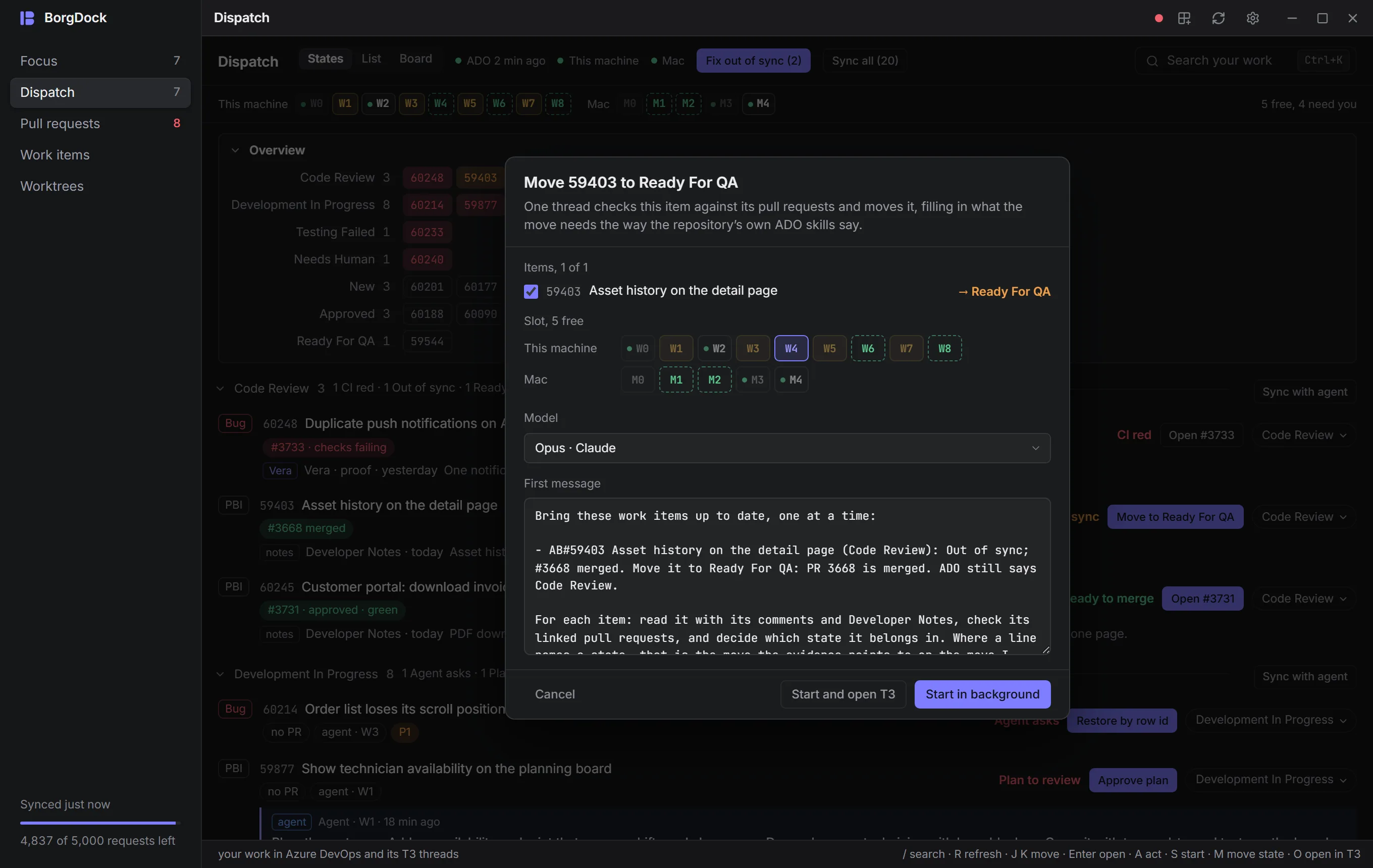
Task: Select slot W8 in the dialog
Action: [x=944, y=348]
